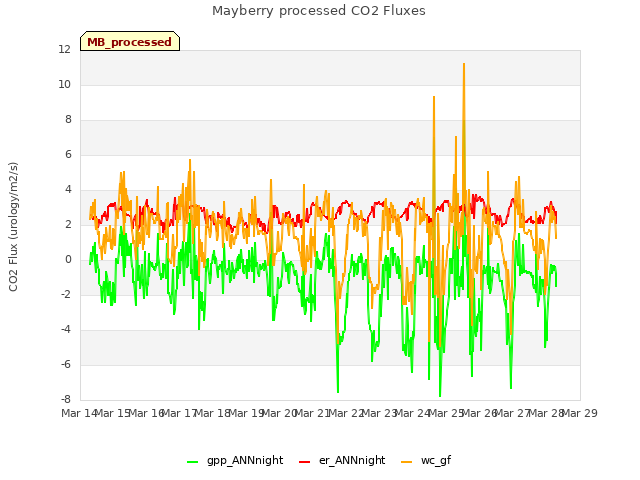Click the Mar 18 x-axis label
The image size is (640, 480).
click(x=213, y=413)
